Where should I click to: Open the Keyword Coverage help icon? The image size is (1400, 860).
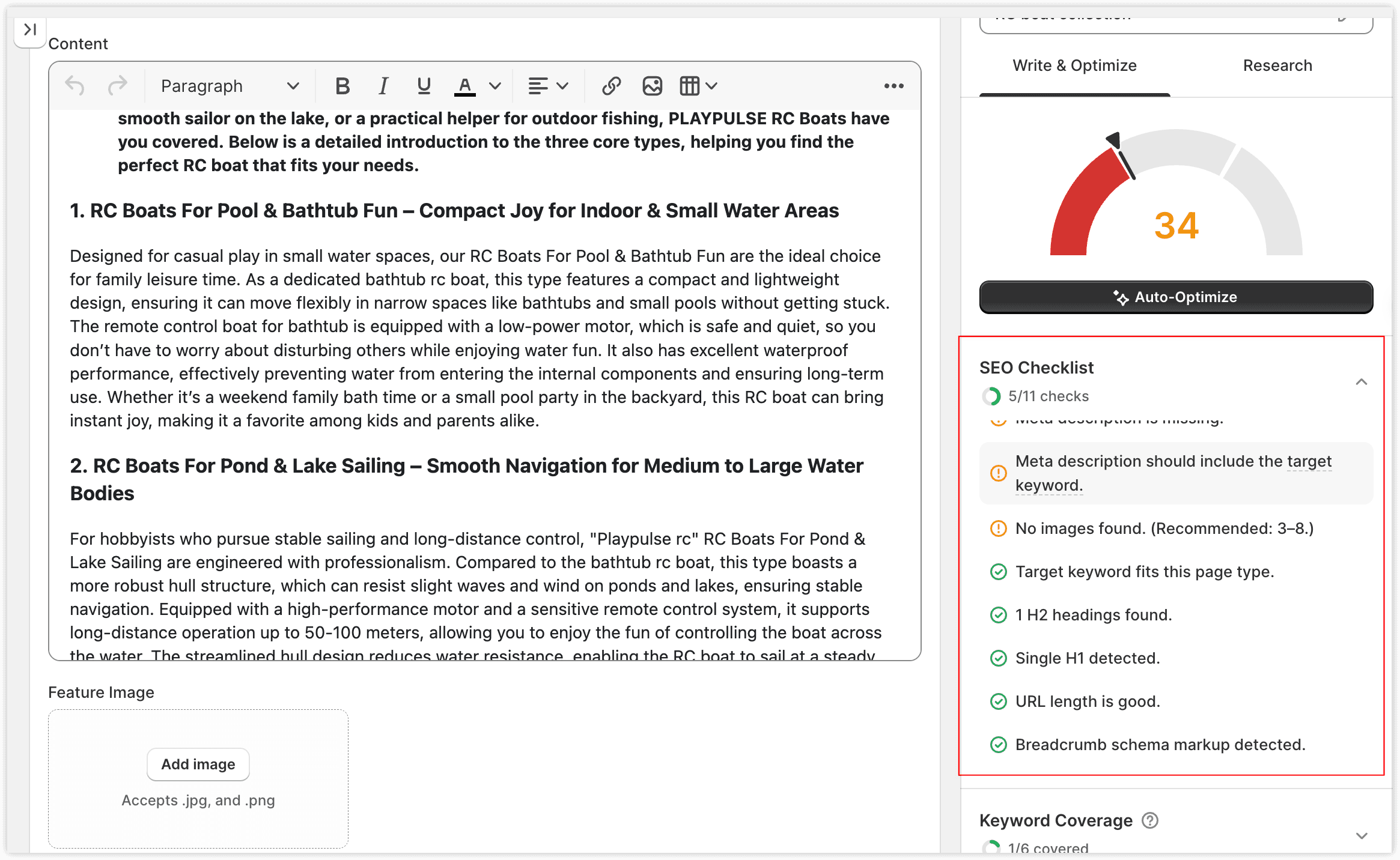[x=1150, y=820]
